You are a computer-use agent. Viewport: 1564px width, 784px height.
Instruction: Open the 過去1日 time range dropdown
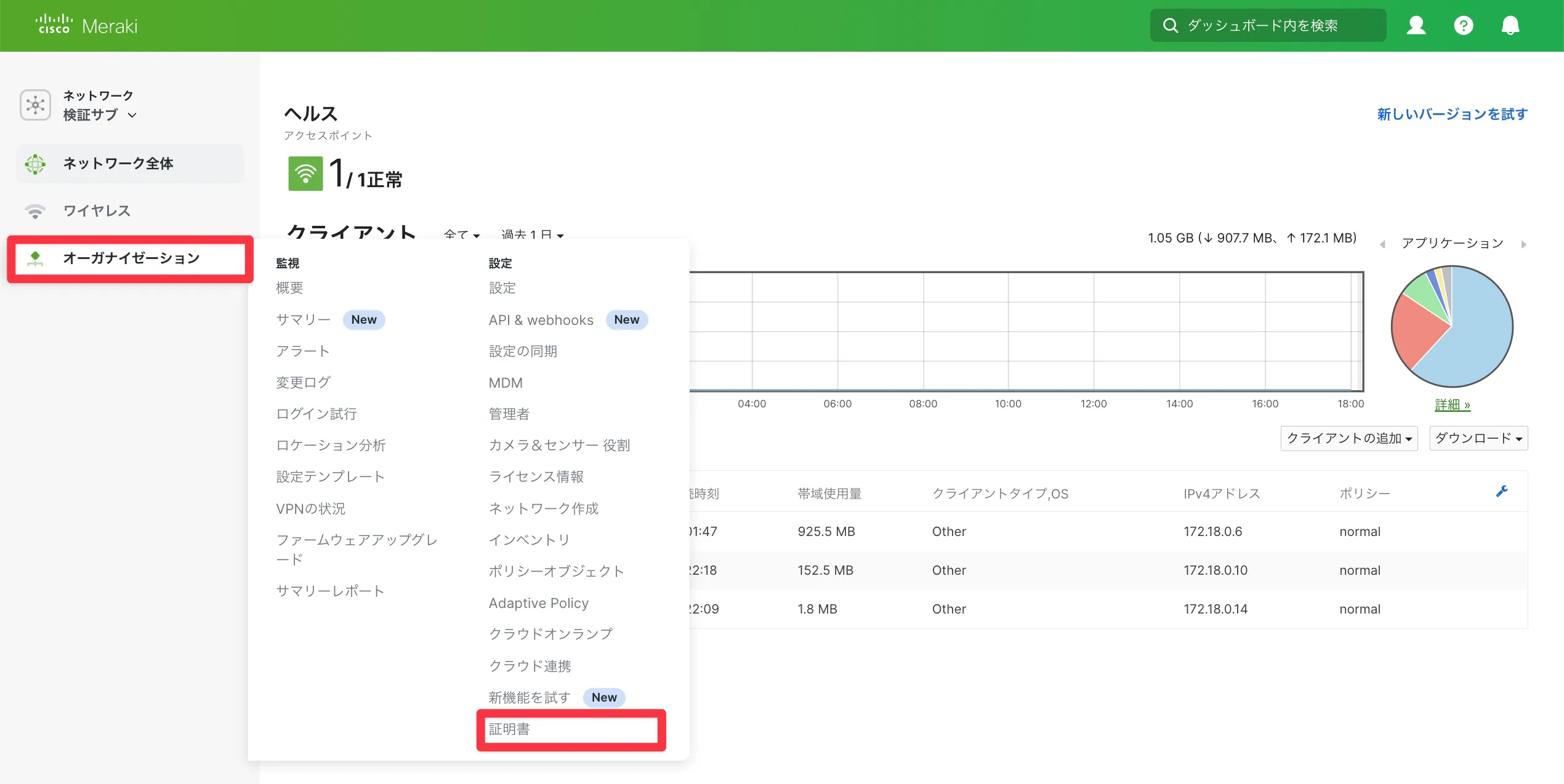[532, 234]
